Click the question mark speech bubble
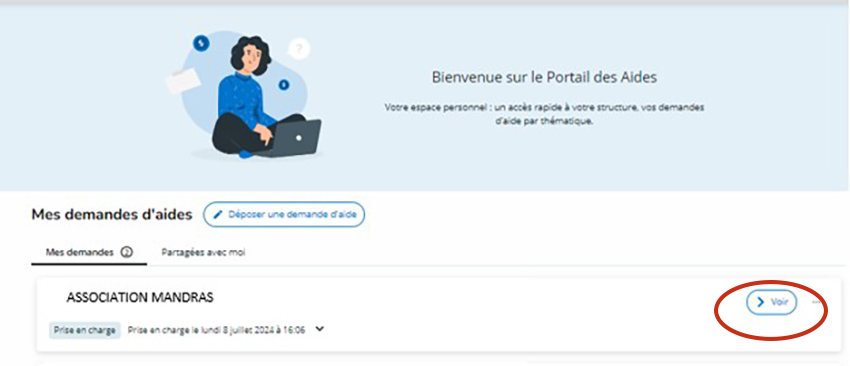The image size is (850, 366). 298,49
